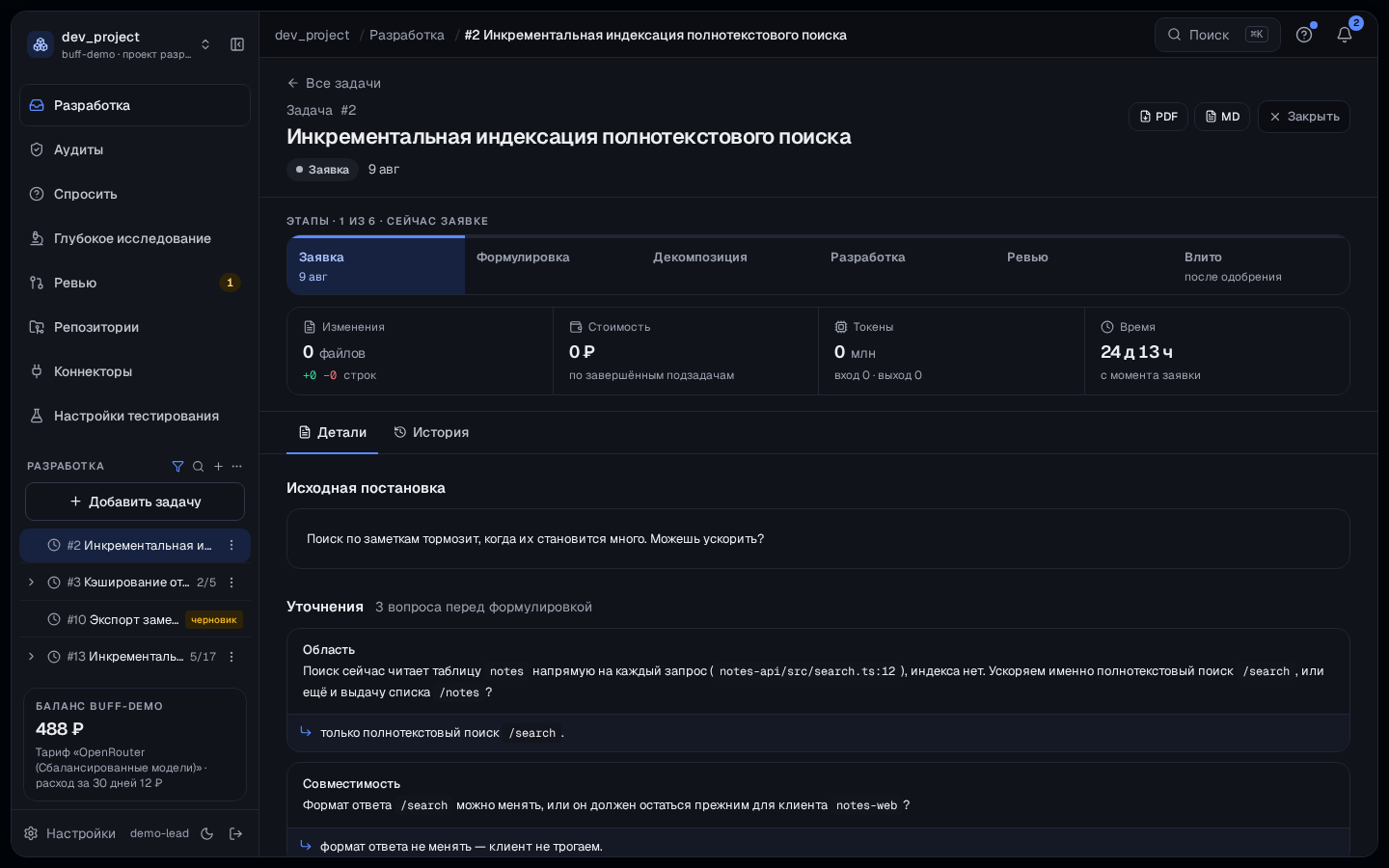Open Ревью section in sidebar
This screenshot has width=1389, height=868.
135,283
